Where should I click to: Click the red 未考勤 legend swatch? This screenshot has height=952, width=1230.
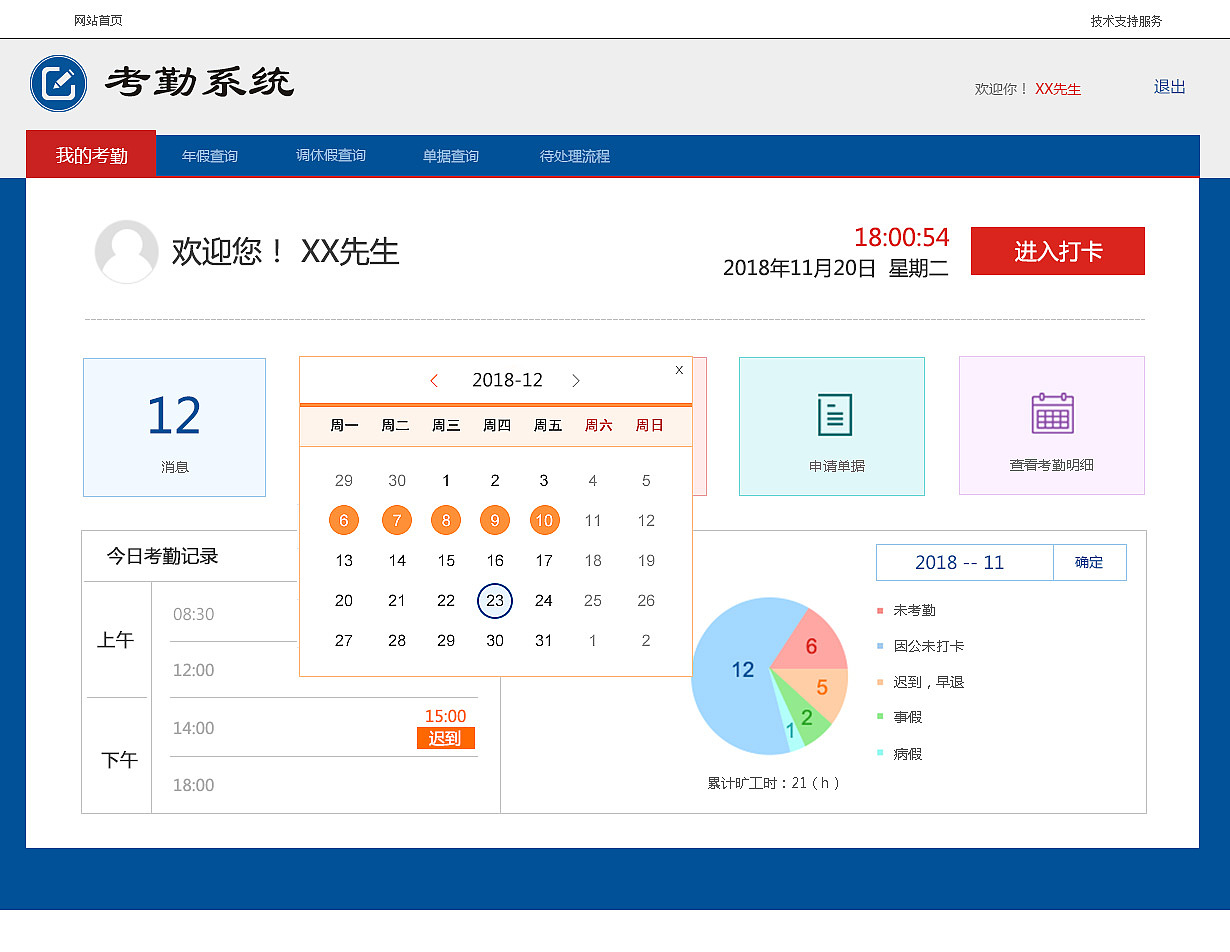tap(879, 609)
